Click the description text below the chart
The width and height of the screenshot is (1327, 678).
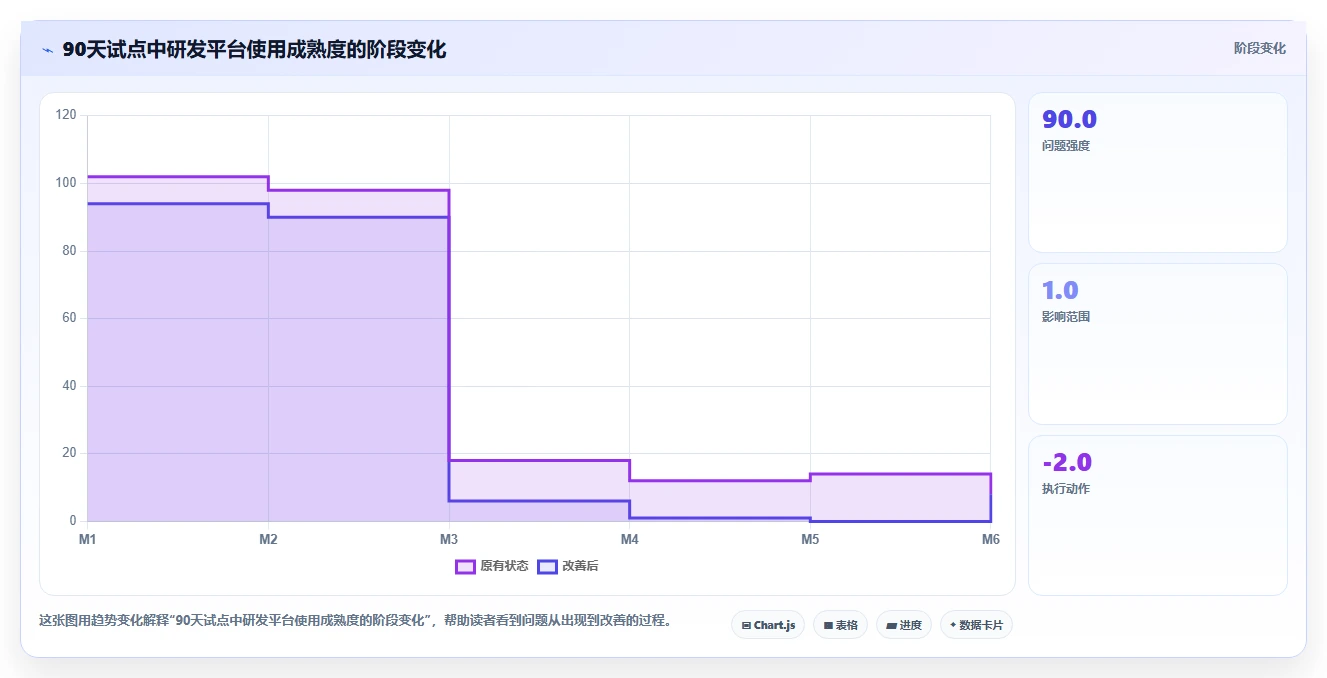(x=355, y=621)
